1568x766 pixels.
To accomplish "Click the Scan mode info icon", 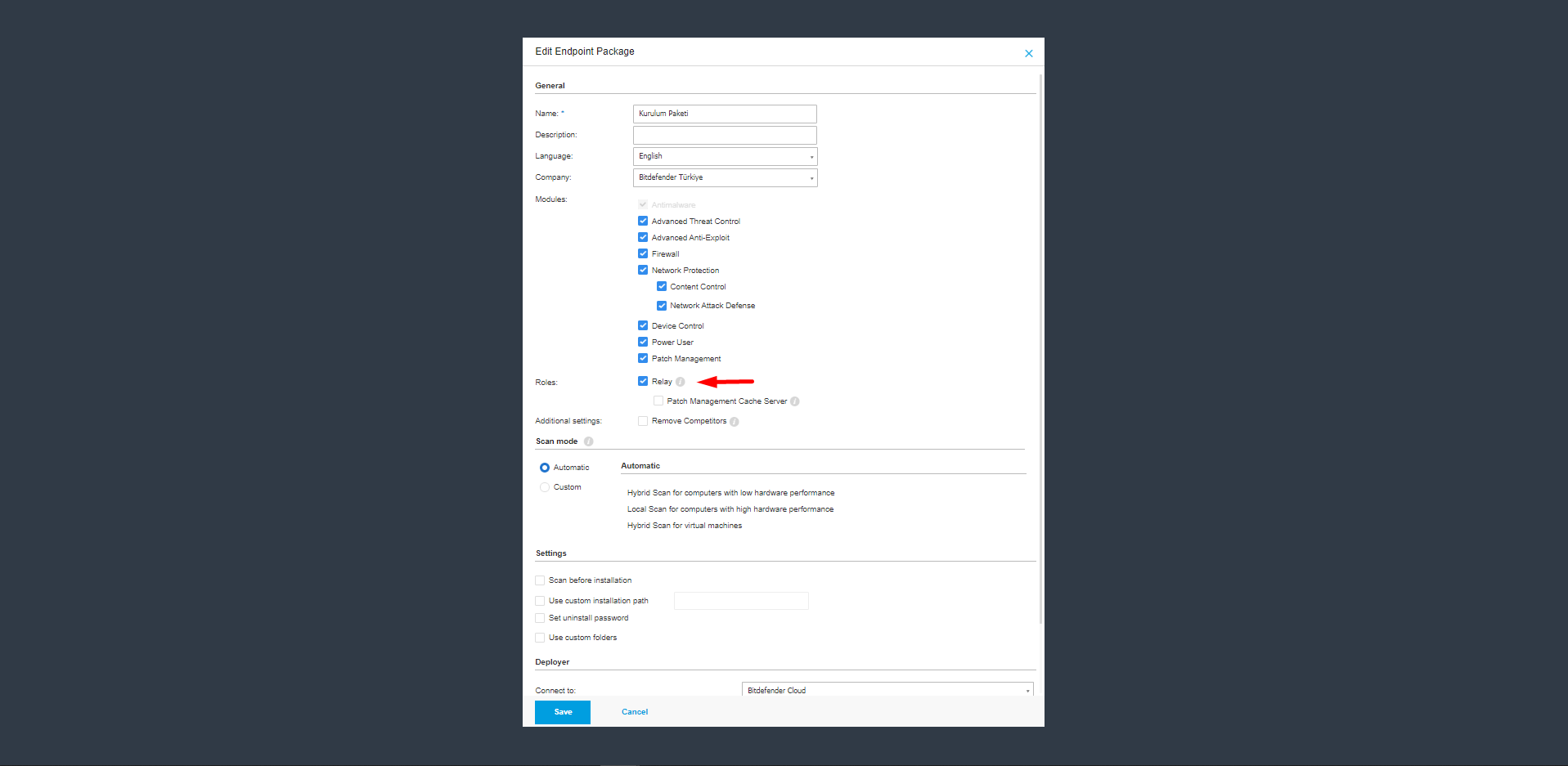I will point(588,441).
